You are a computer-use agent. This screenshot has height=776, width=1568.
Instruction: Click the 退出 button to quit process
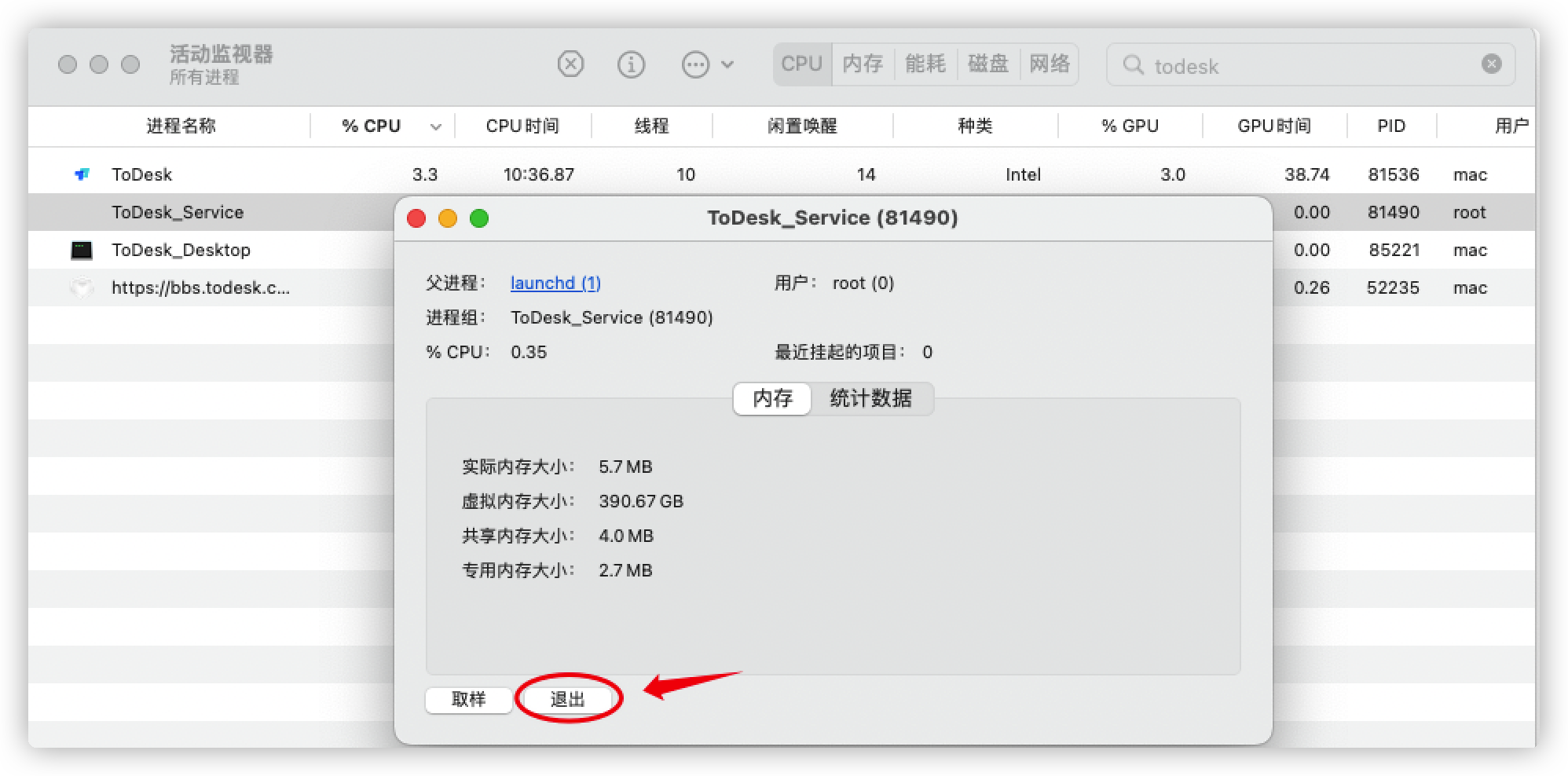[x=568, y=699]
